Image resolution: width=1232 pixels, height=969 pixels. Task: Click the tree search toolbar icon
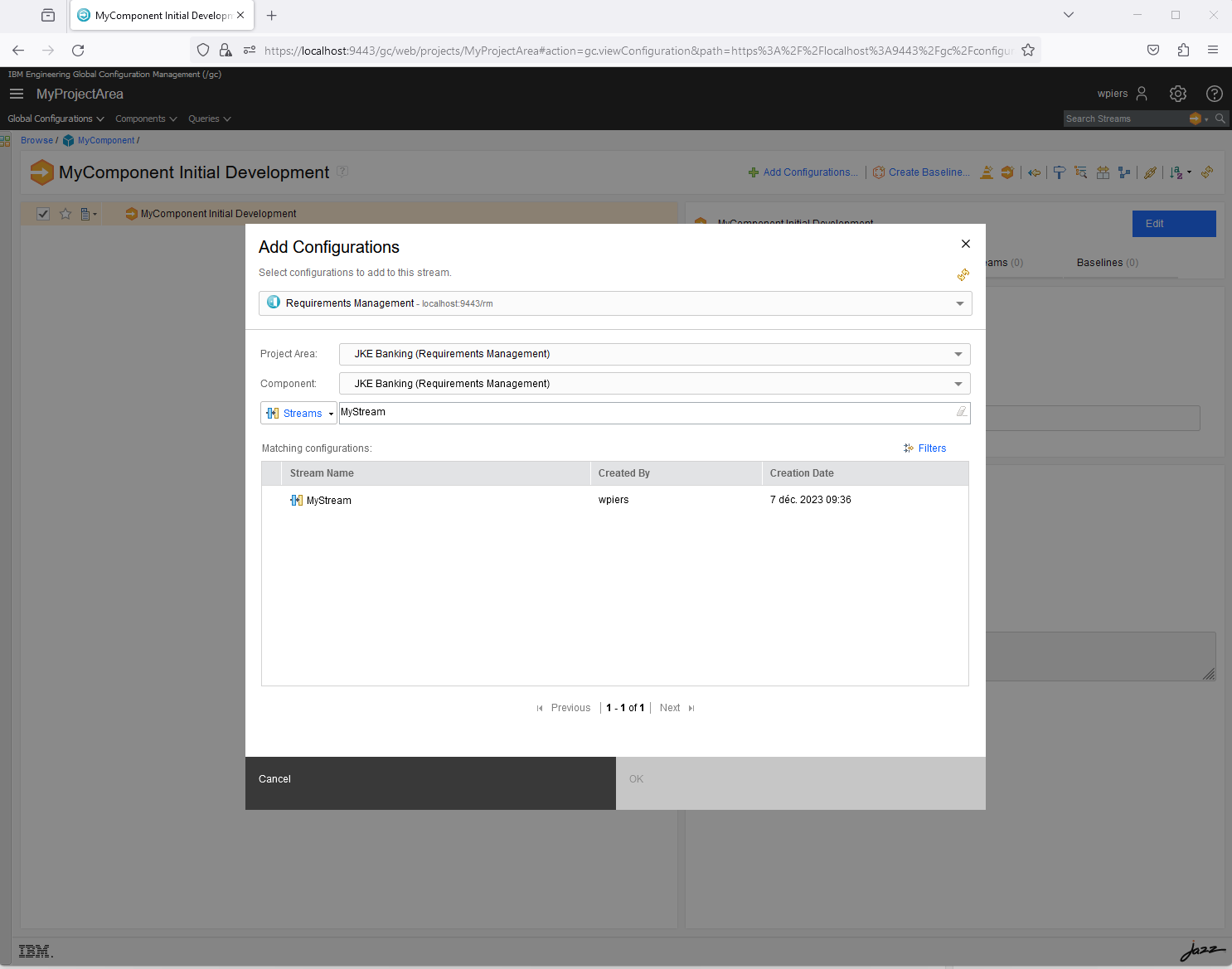pyautogui.click(x=1080, y=172)
